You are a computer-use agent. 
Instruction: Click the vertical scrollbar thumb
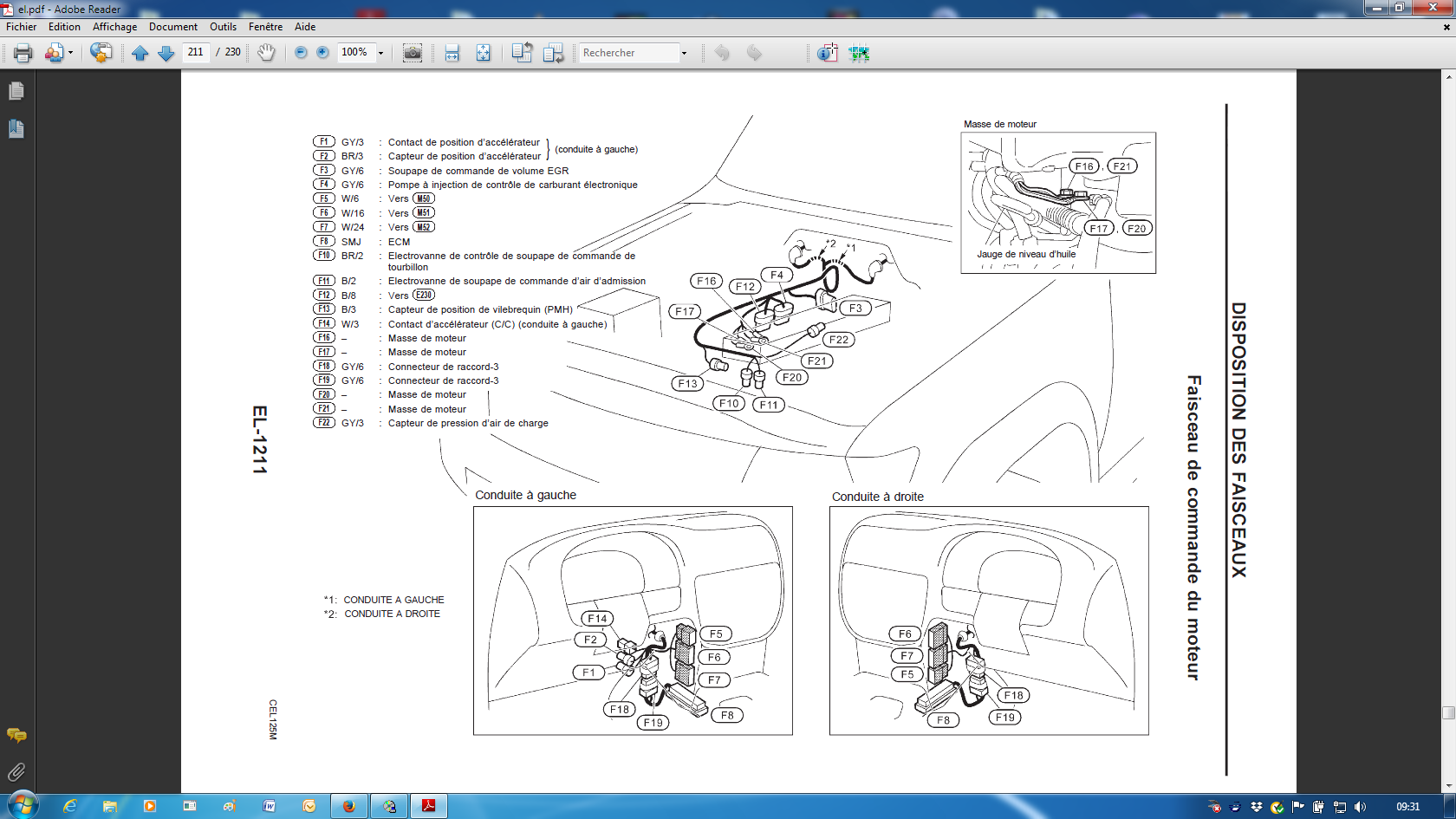pos(1448,712)
